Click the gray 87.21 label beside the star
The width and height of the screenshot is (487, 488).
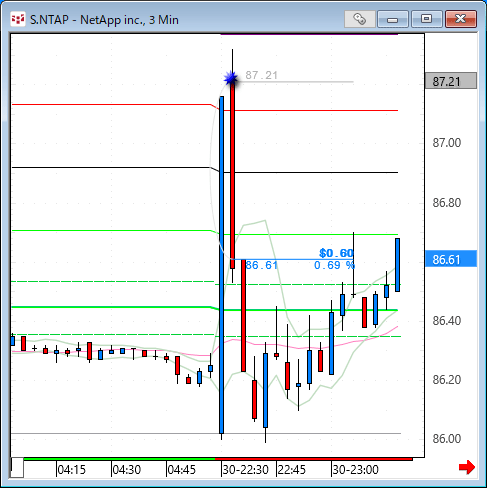click(262, 75)
